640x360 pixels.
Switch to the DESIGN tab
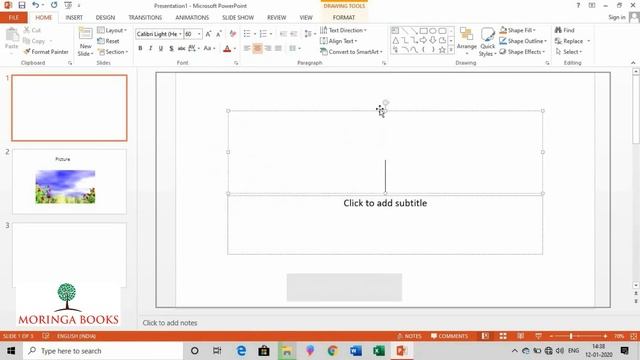point(105,18)
